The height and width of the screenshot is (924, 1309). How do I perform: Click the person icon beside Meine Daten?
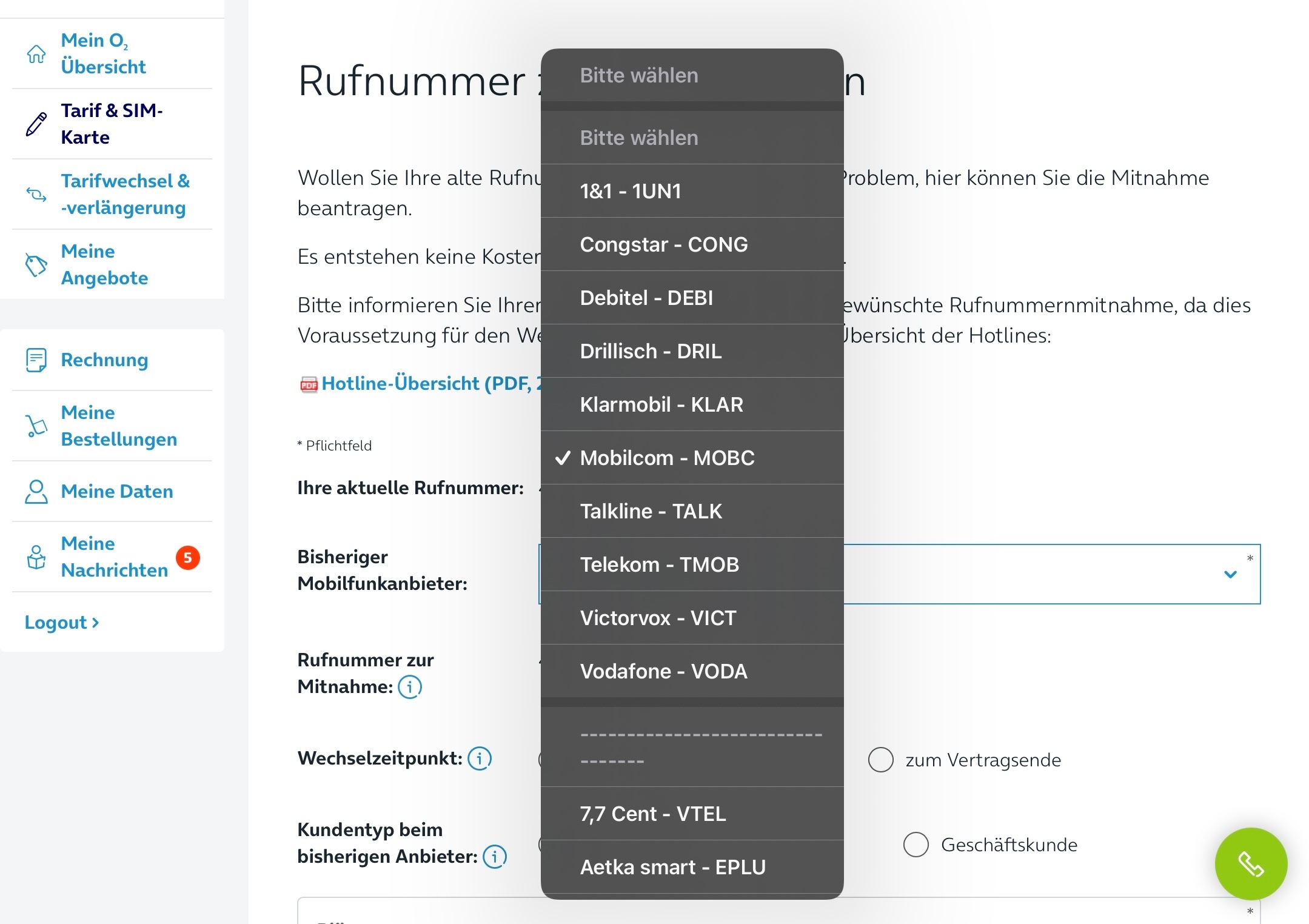click(36, 491)
